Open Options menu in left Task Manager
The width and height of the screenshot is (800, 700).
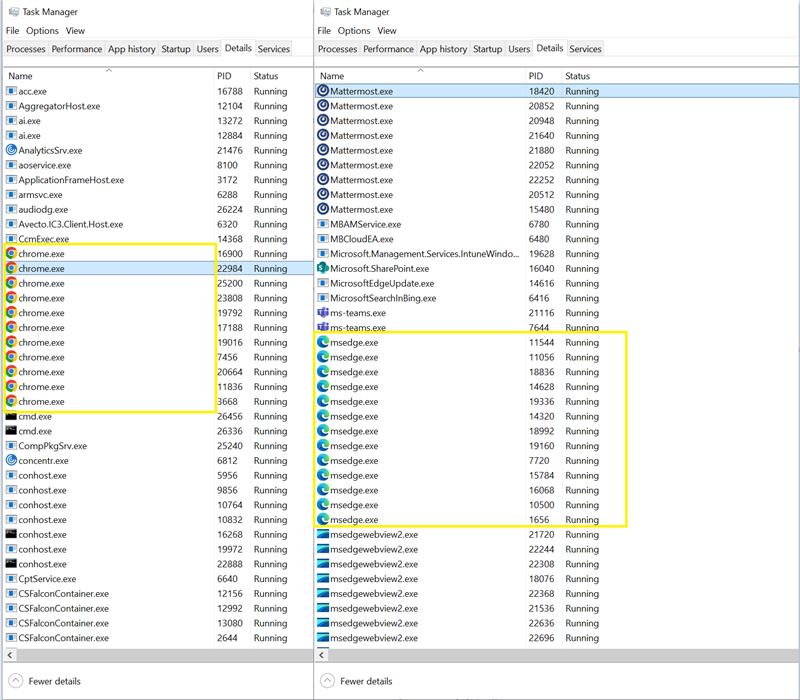coord(42,31)
